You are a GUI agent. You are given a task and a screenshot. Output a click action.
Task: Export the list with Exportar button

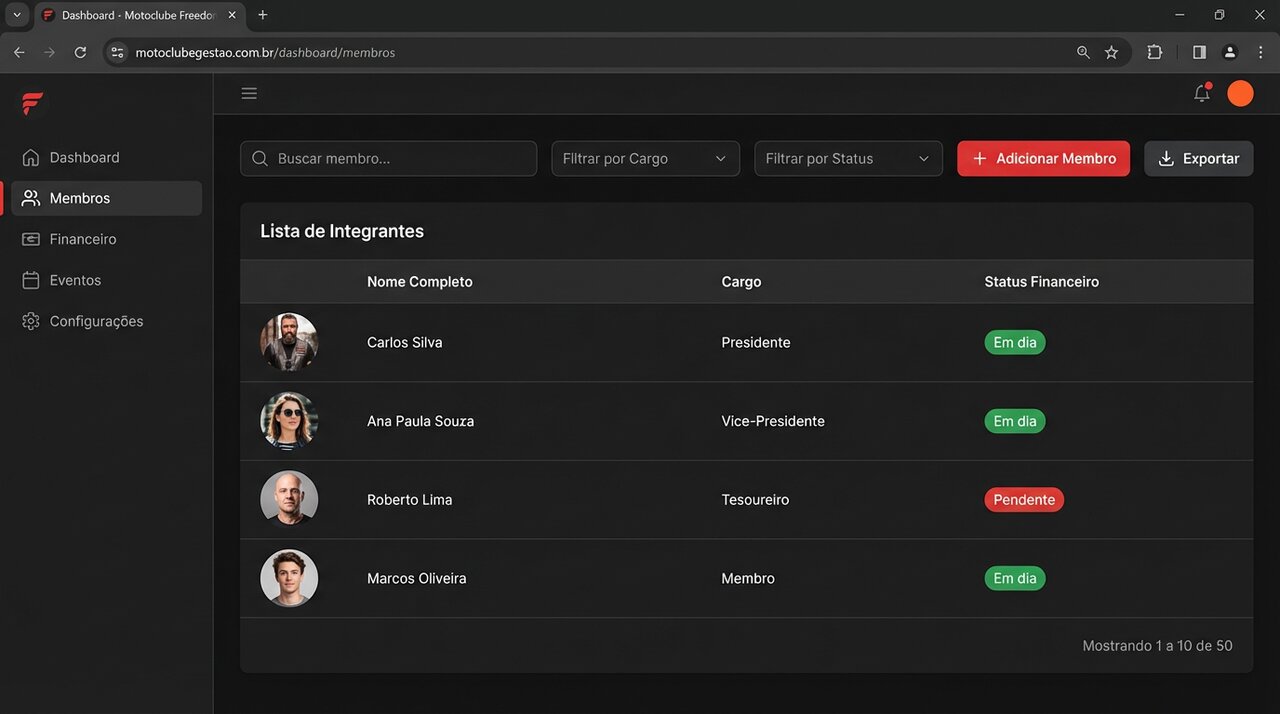(x=1198, y=158)
